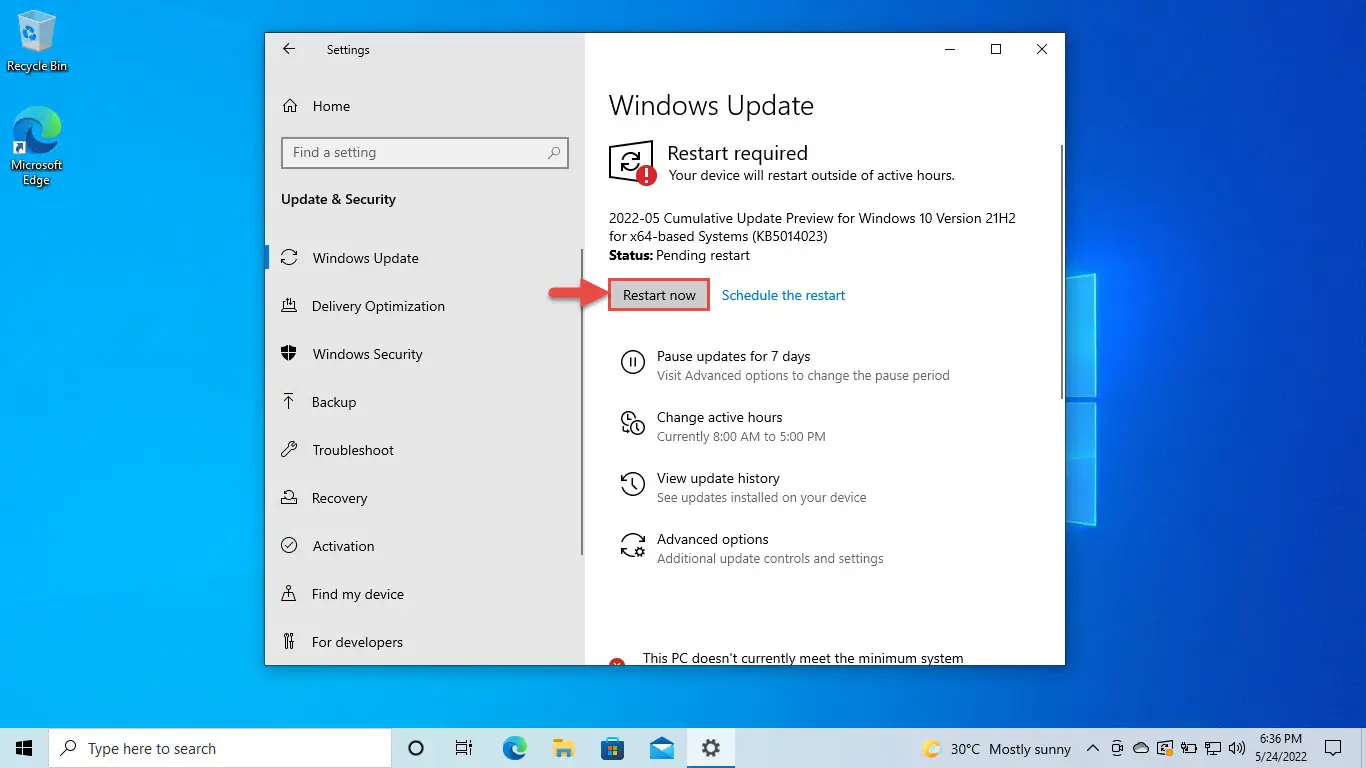Click the Advanced options gear-sync icon
This screenshot has height=768, width=1366.
(632, 545)
